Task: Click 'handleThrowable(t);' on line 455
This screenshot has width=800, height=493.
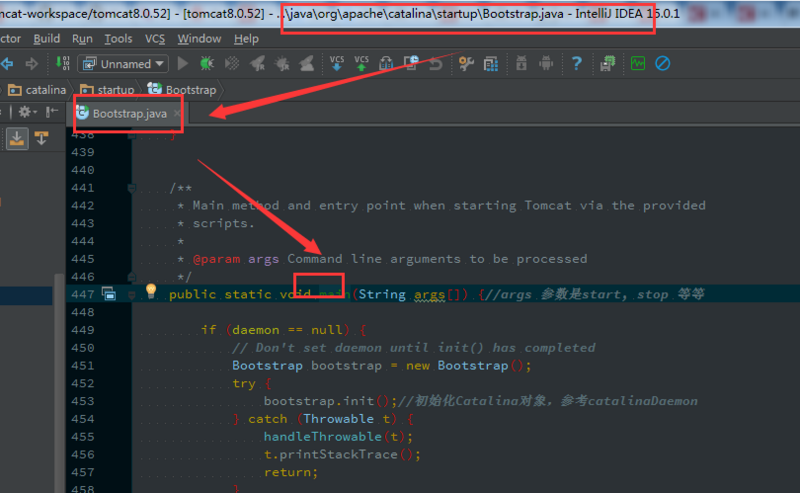Action: pos(338,437)
